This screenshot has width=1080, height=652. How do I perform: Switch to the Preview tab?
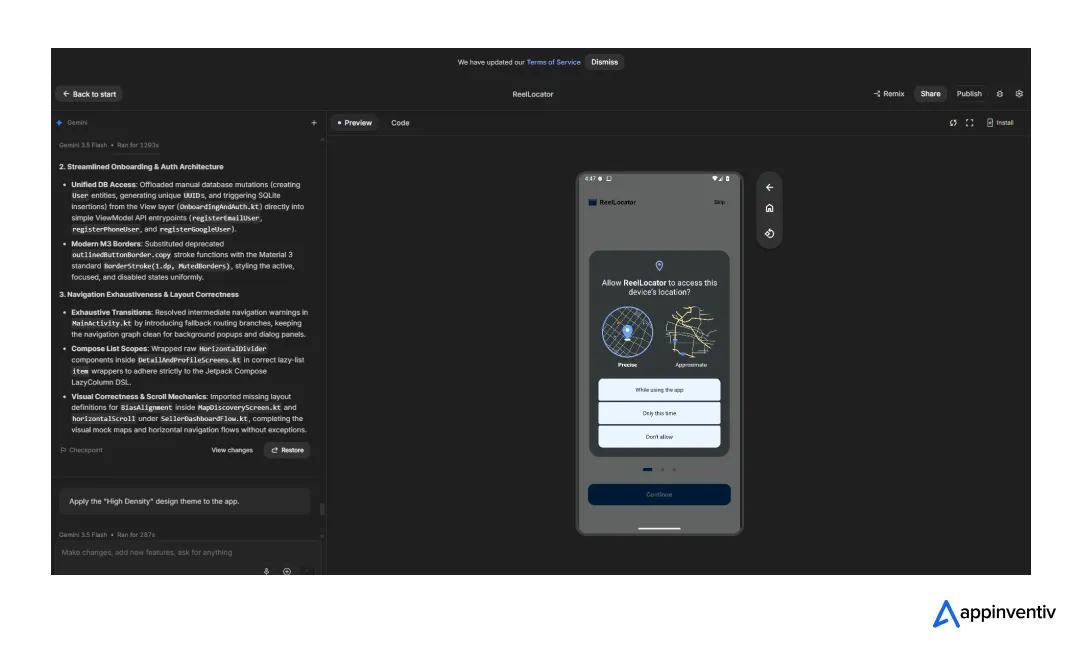coord(355,123)
